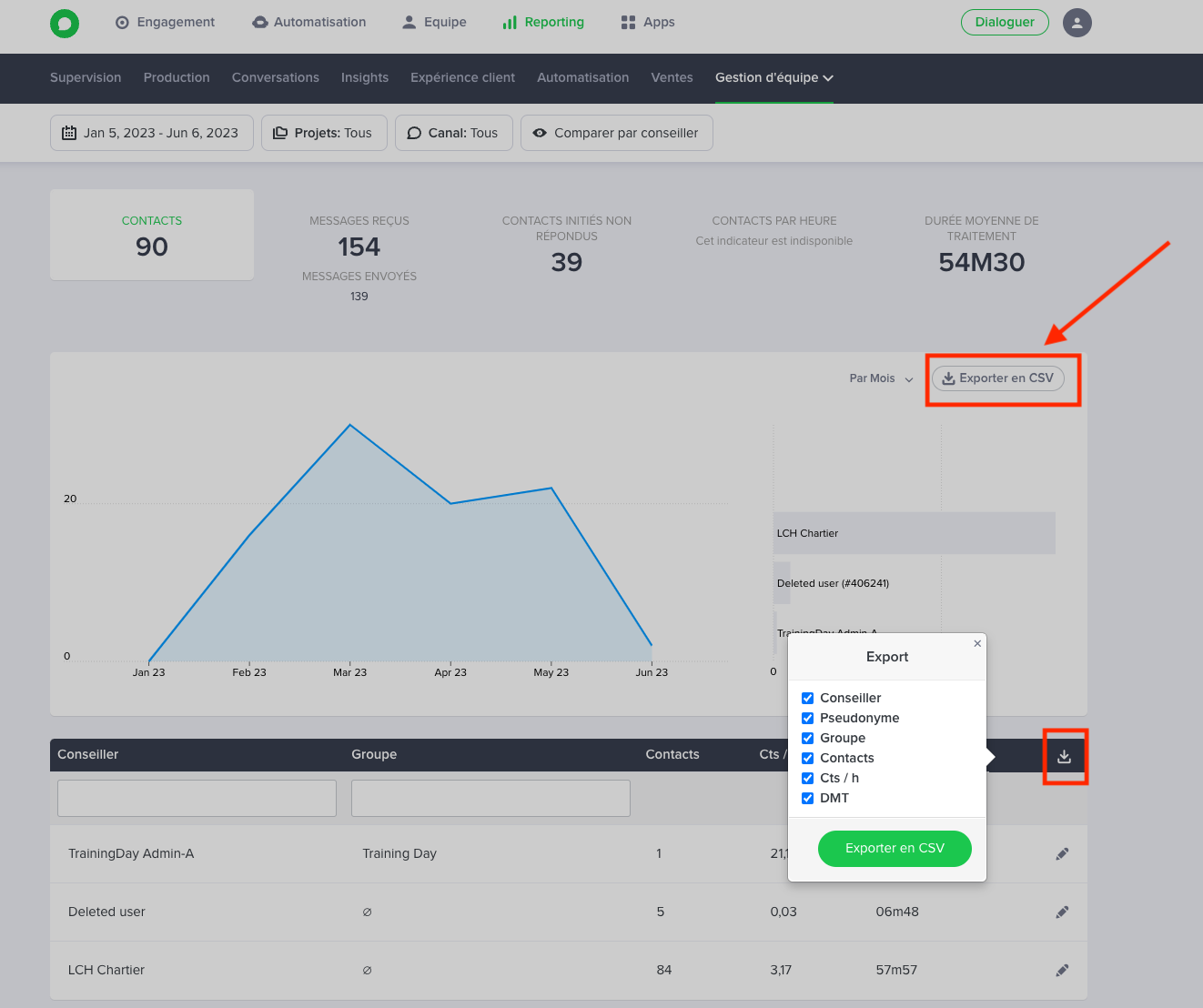The width and height of the screenshot is (1203, 1008).
Task: Open the Equipe menu
Action: (434, 22)
